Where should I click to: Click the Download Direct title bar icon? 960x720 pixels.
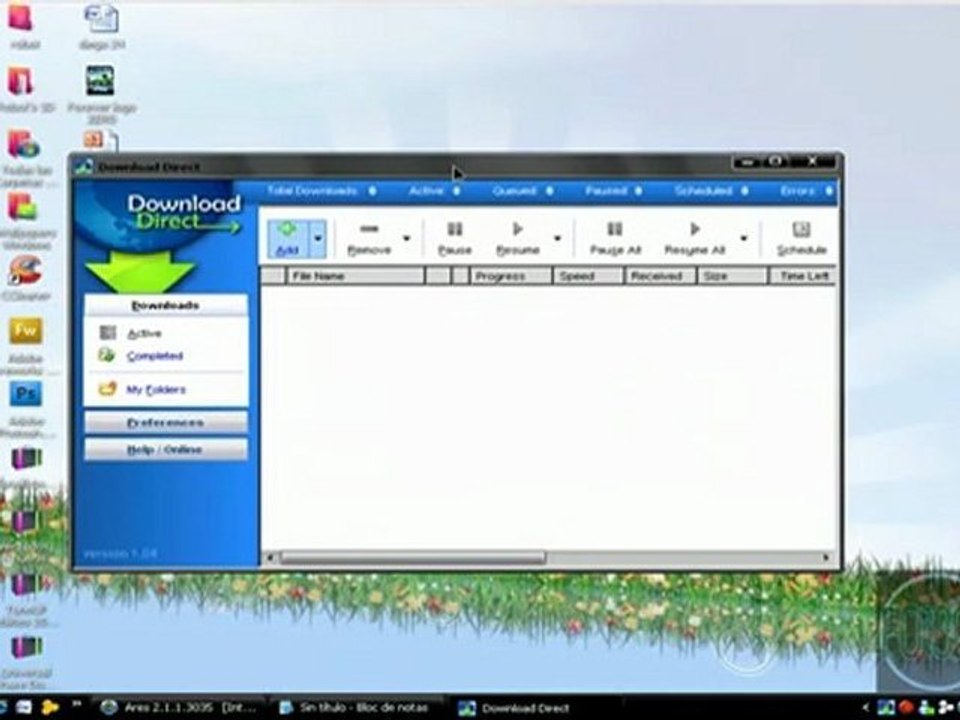(x=83, y=167)
